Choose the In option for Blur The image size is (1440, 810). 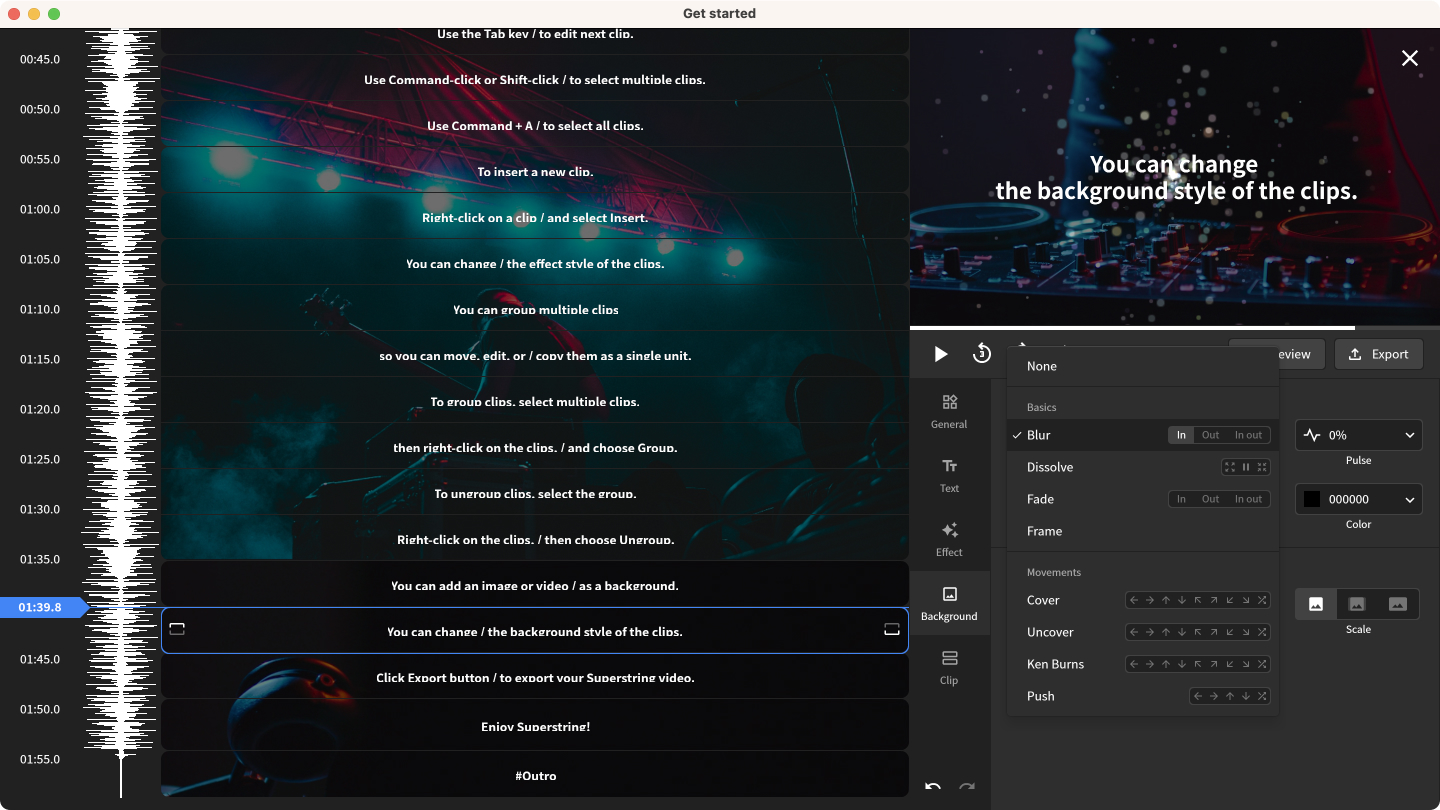[1181, 435]
